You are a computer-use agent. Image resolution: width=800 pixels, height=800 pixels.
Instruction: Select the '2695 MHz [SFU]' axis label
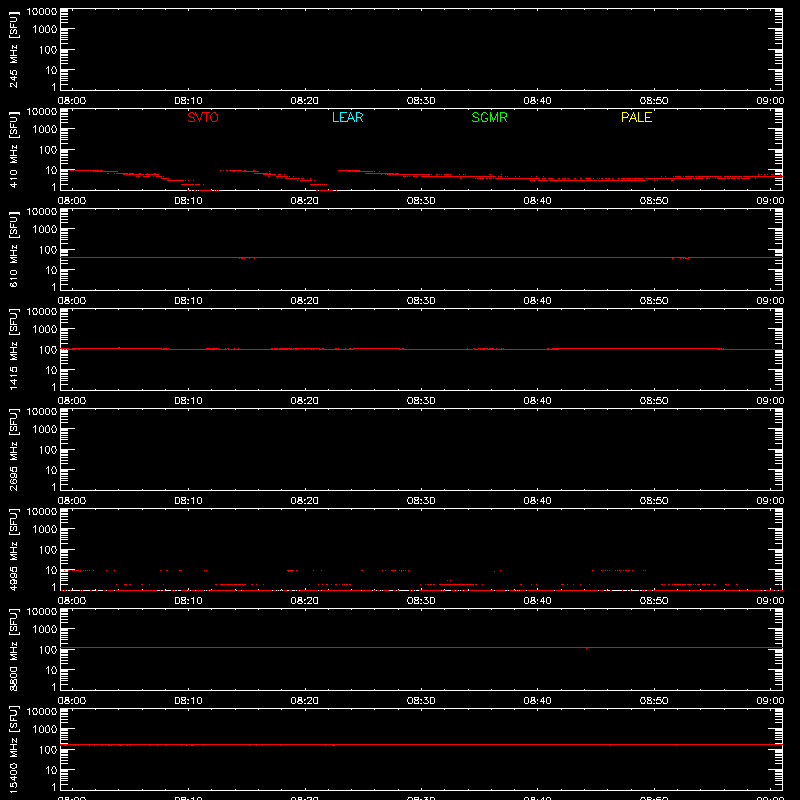(13, 449)
